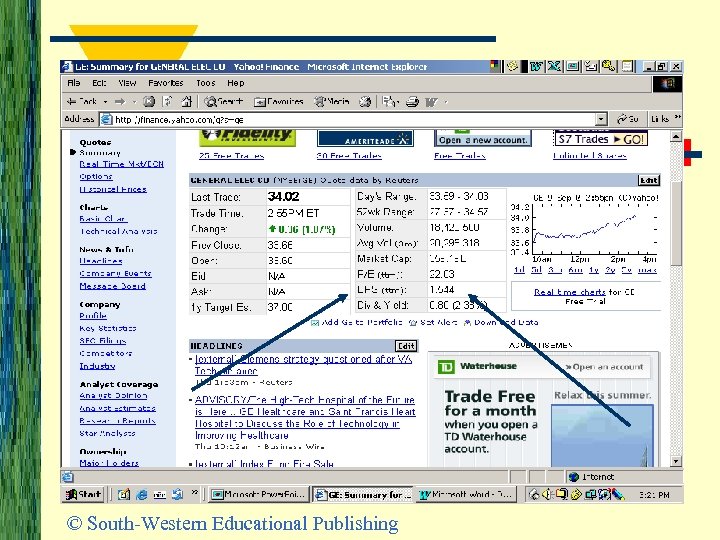
Task: Open the Historical Prices sidebar link
Action: pos(113,189)
